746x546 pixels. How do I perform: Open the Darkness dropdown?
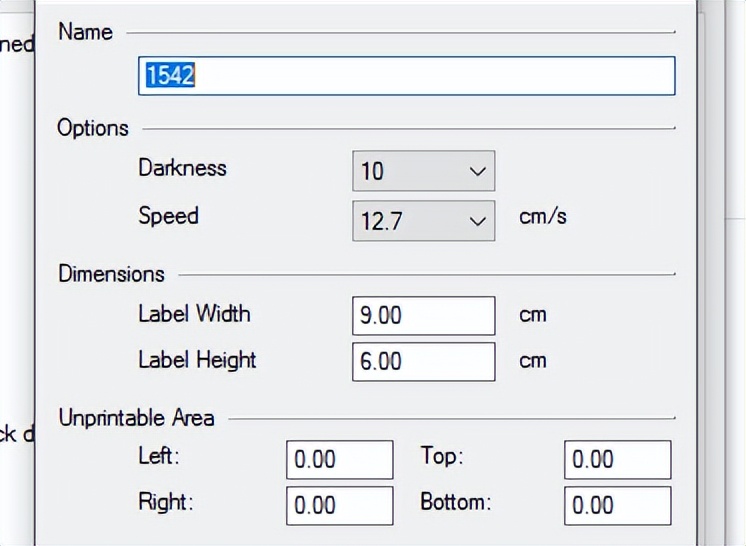423,171
